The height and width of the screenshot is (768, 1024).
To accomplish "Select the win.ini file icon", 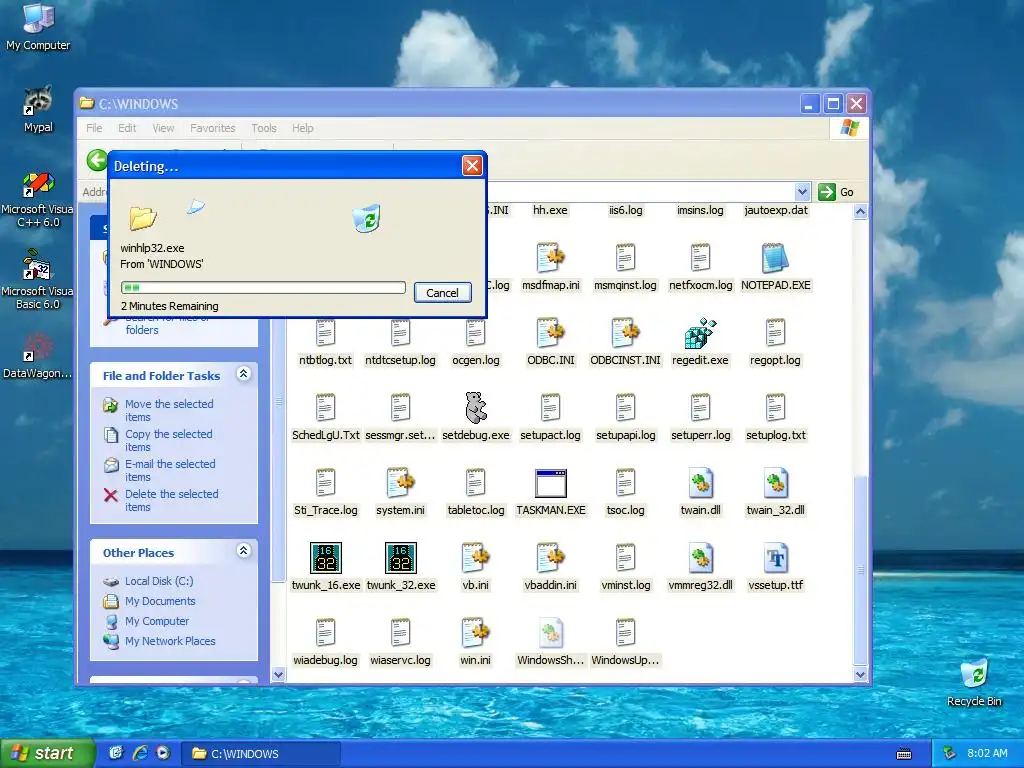I will coord(475,633).
